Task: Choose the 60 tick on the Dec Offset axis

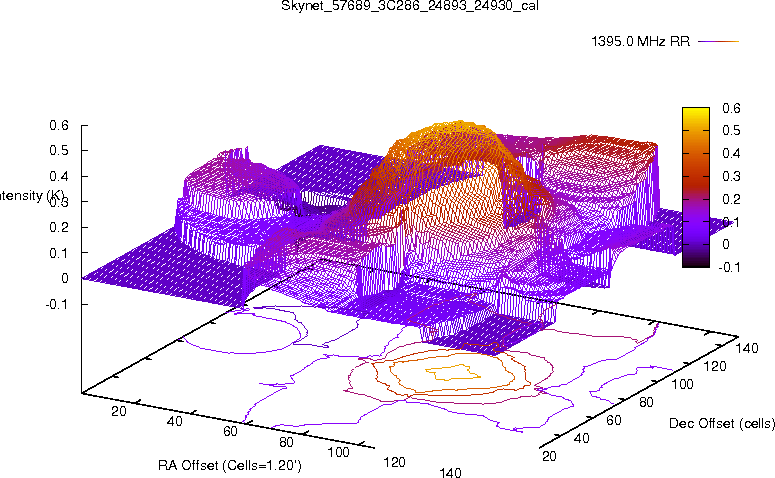Action: 613,420
